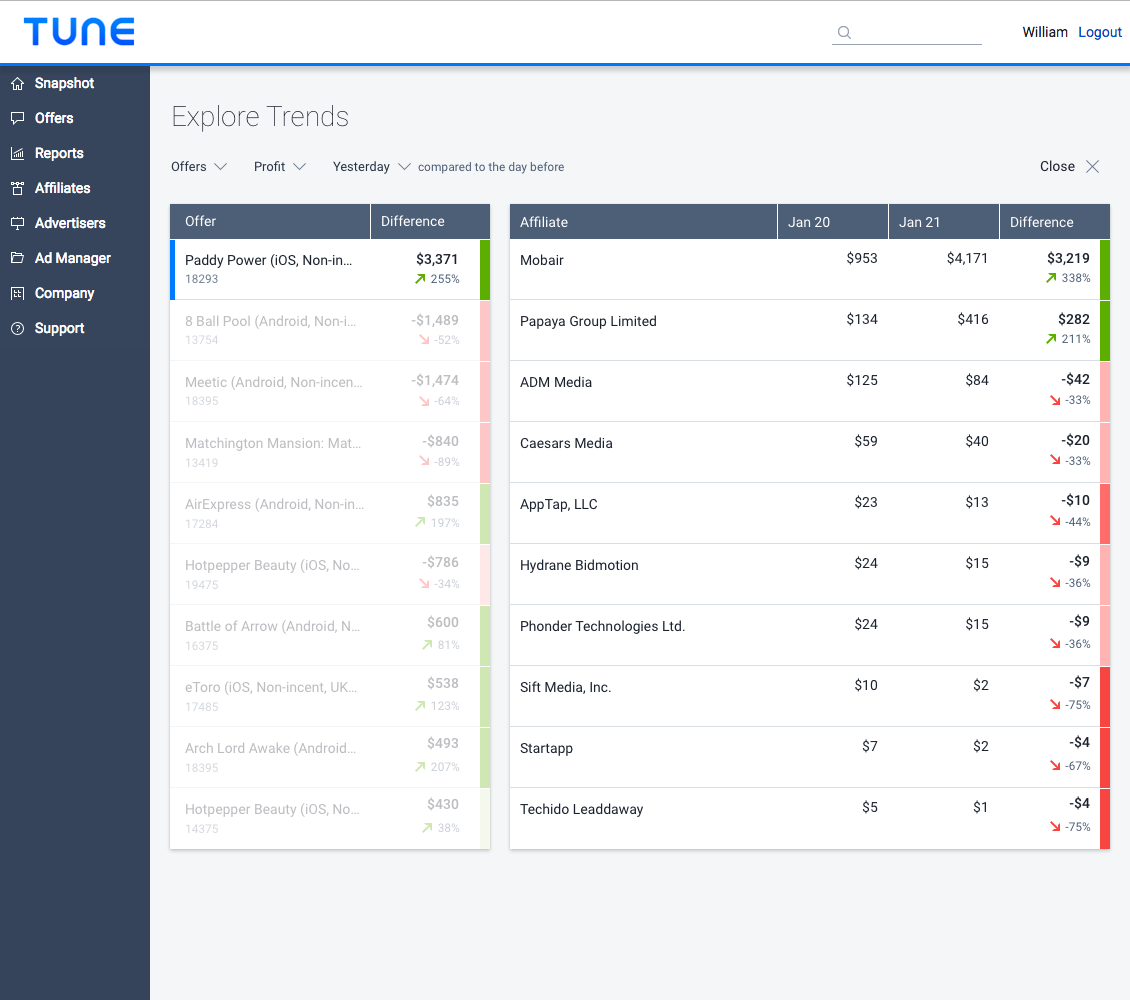Click the search magnifier icon
The width and height of the screenshot is (1130, 1000).
[844, 32]
